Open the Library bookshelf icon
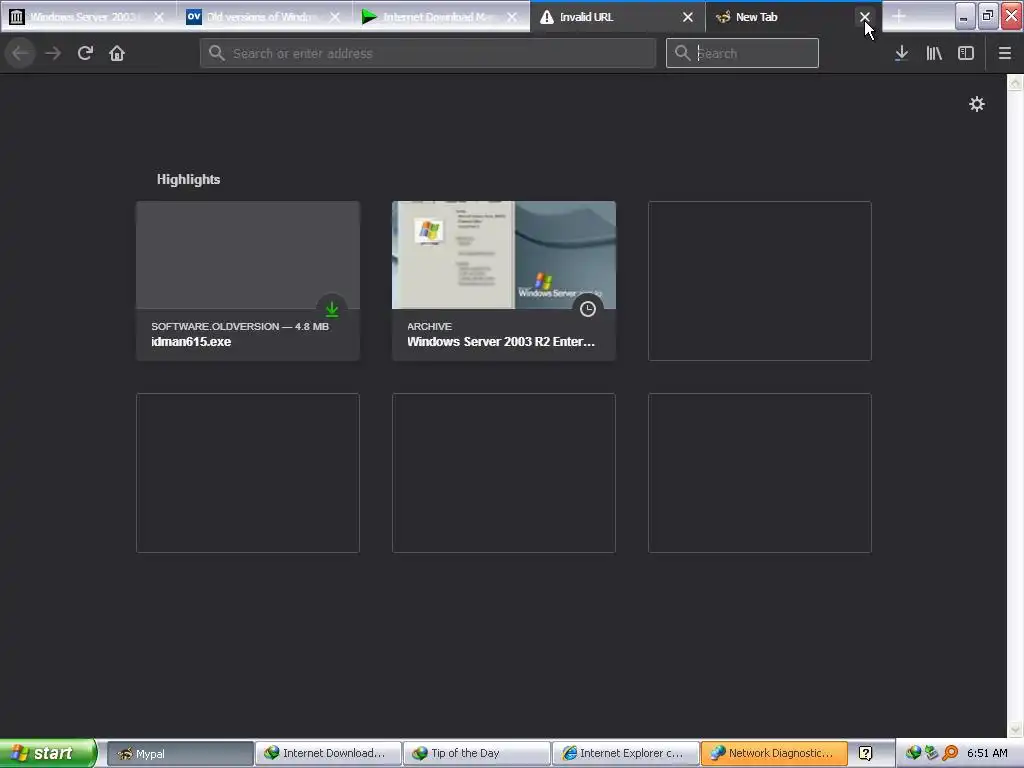The width and height of the screenshot is (1024, 768). coord(934,53)
